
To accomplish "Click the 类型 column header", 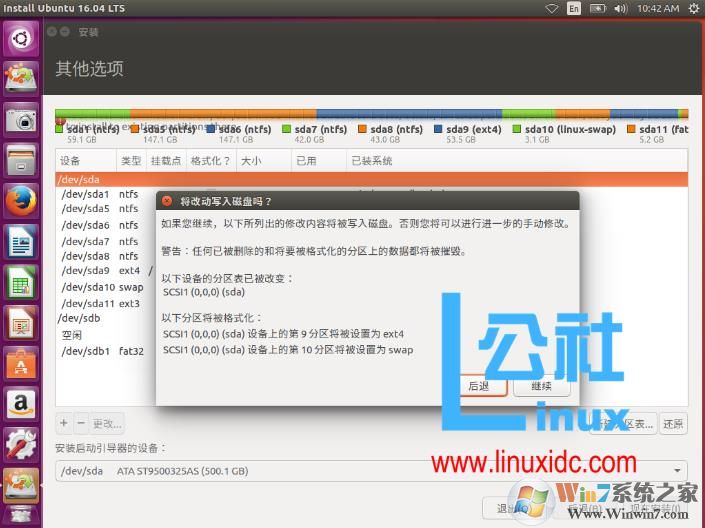I will tap(131, 161).
